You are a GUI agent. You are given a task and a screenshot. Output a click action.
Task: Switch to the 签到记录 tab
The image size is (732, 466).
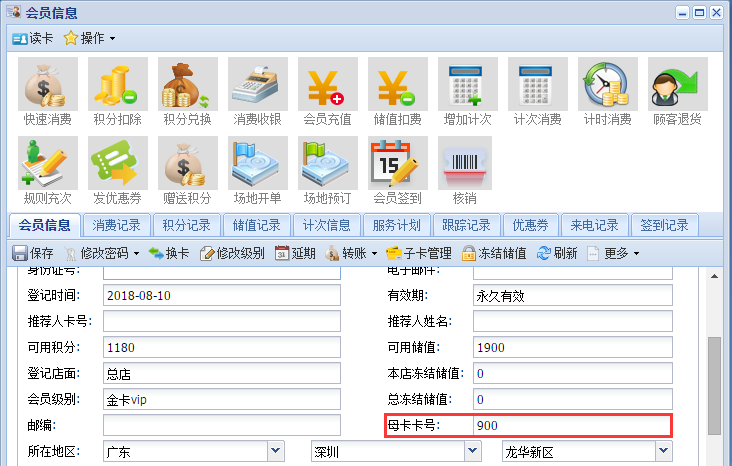[x=664, y=225]
